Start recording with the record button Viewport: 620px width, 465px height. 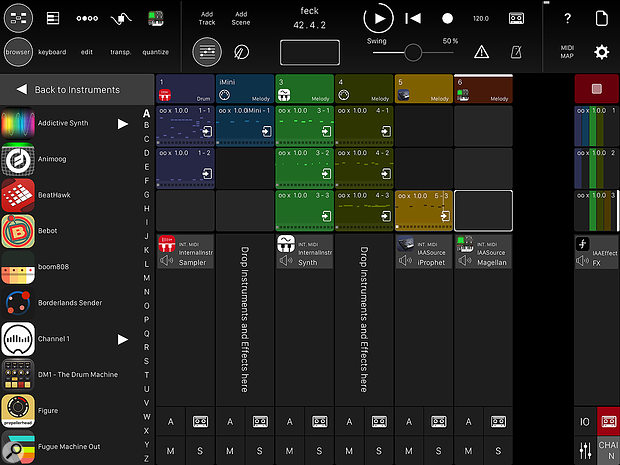pos(447,18)
